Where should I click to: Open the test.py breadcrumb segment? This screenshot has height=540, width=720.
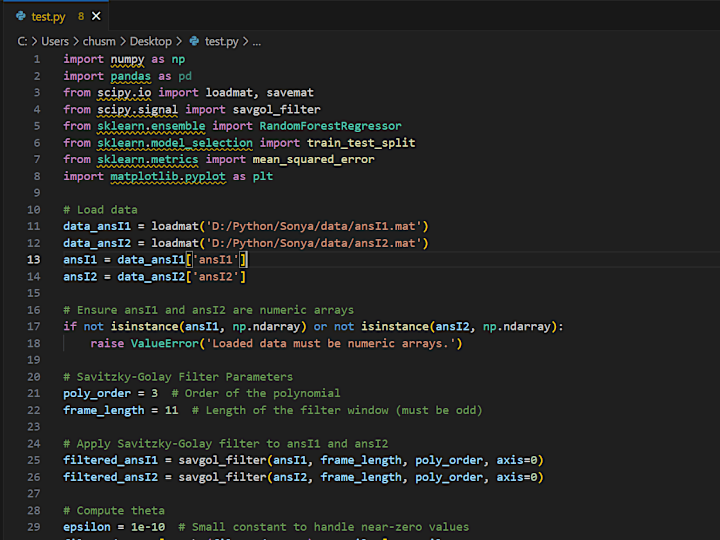click(221, 41)
